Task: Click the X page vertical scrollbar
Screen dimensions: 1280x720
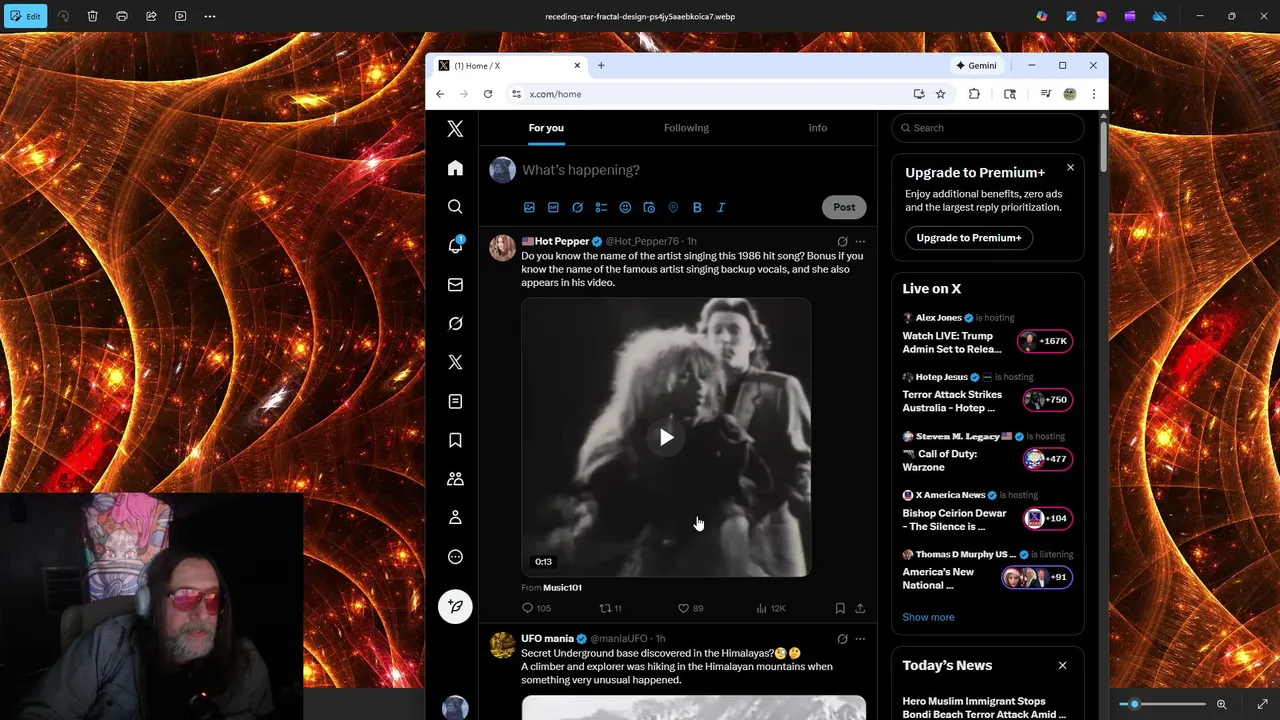Action: 1103,145
